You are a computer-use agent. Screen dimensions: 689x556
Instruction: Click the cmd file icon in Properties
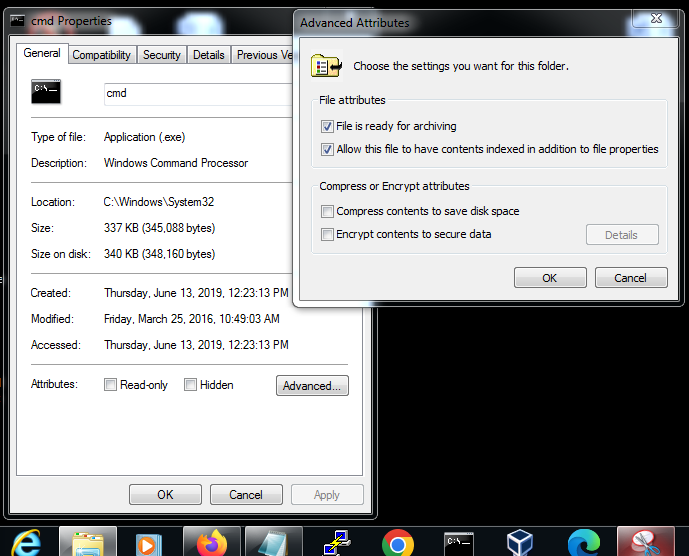(x=46, y=91)
